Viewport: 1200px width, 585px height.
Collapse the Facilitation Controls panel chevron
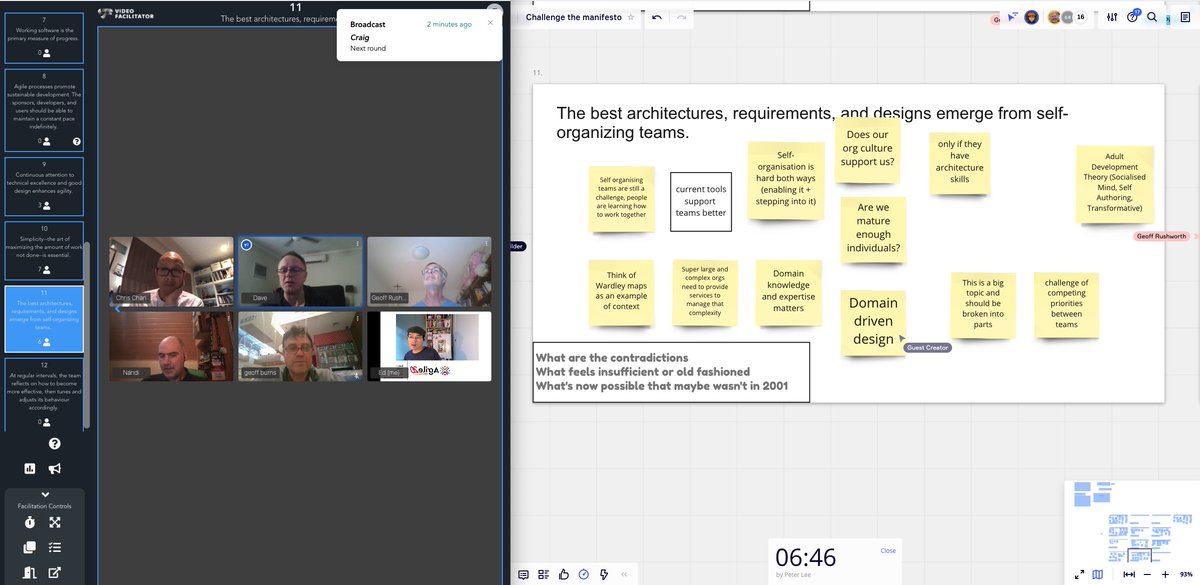44,494
